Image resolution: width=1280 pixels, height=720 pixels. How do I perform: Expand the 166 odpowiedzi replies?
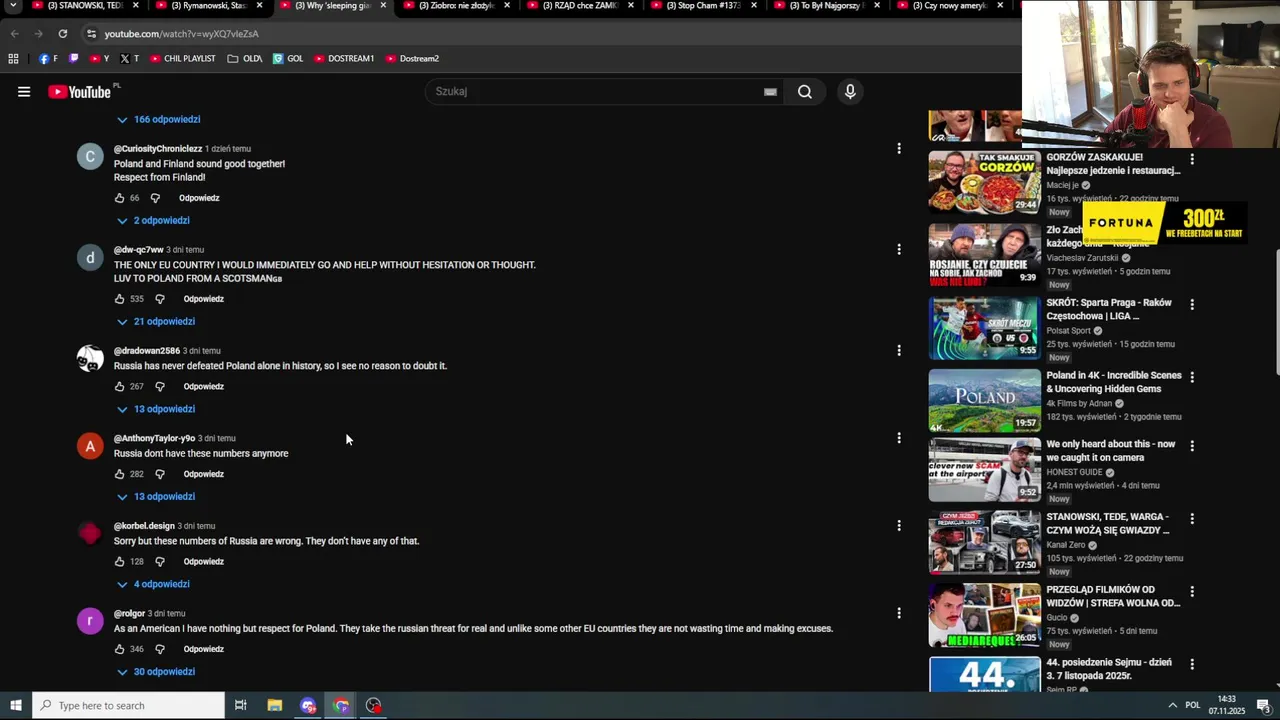pyautogui.click(x=158, y=119)
